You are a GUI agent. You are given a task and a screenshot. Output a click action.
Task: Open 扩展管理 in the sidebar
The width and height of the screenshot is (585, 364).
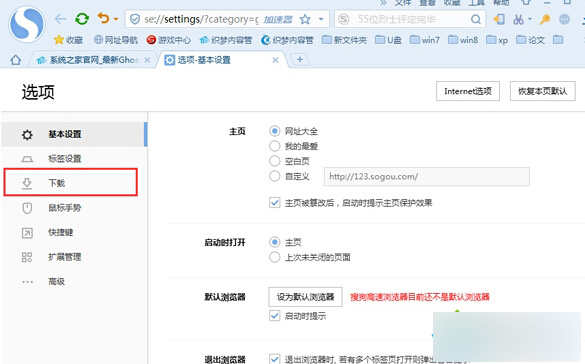pyautogui.click(x=74, y=257)
